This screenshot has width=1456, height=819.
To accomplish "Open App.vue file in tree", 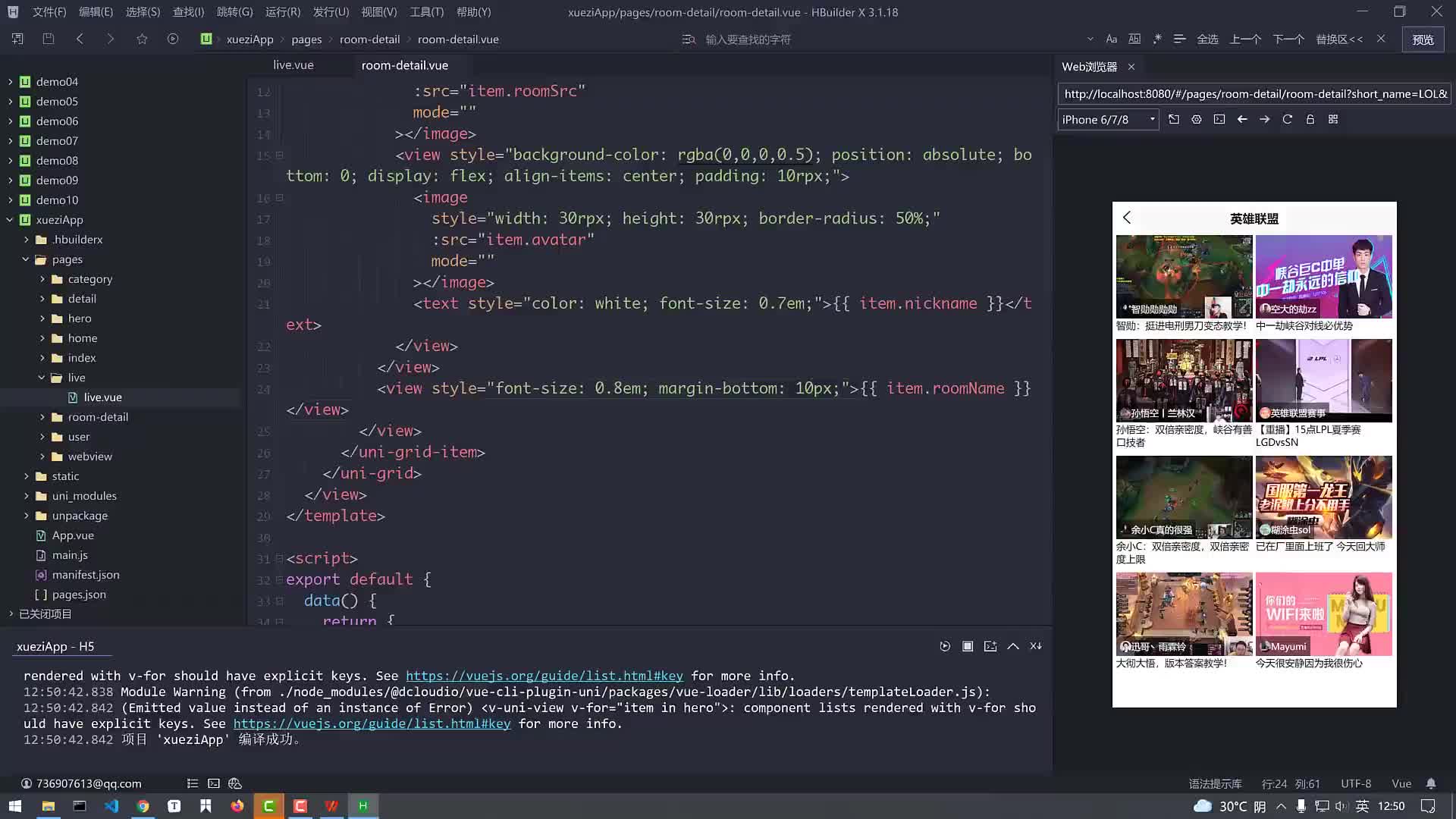I will click(x=73, y=535).
